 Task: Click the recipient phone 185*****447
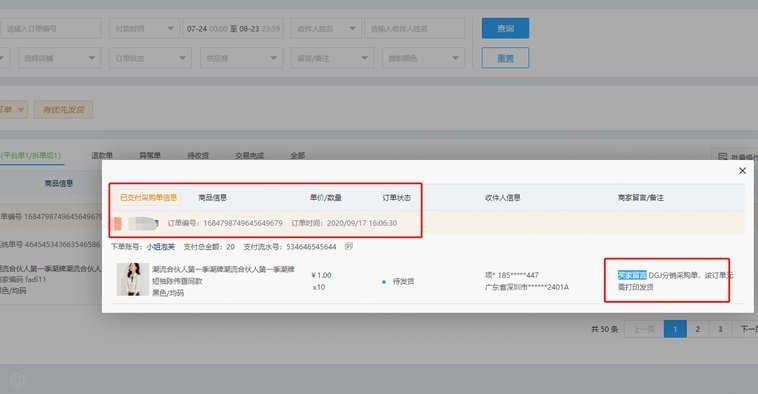518,275
